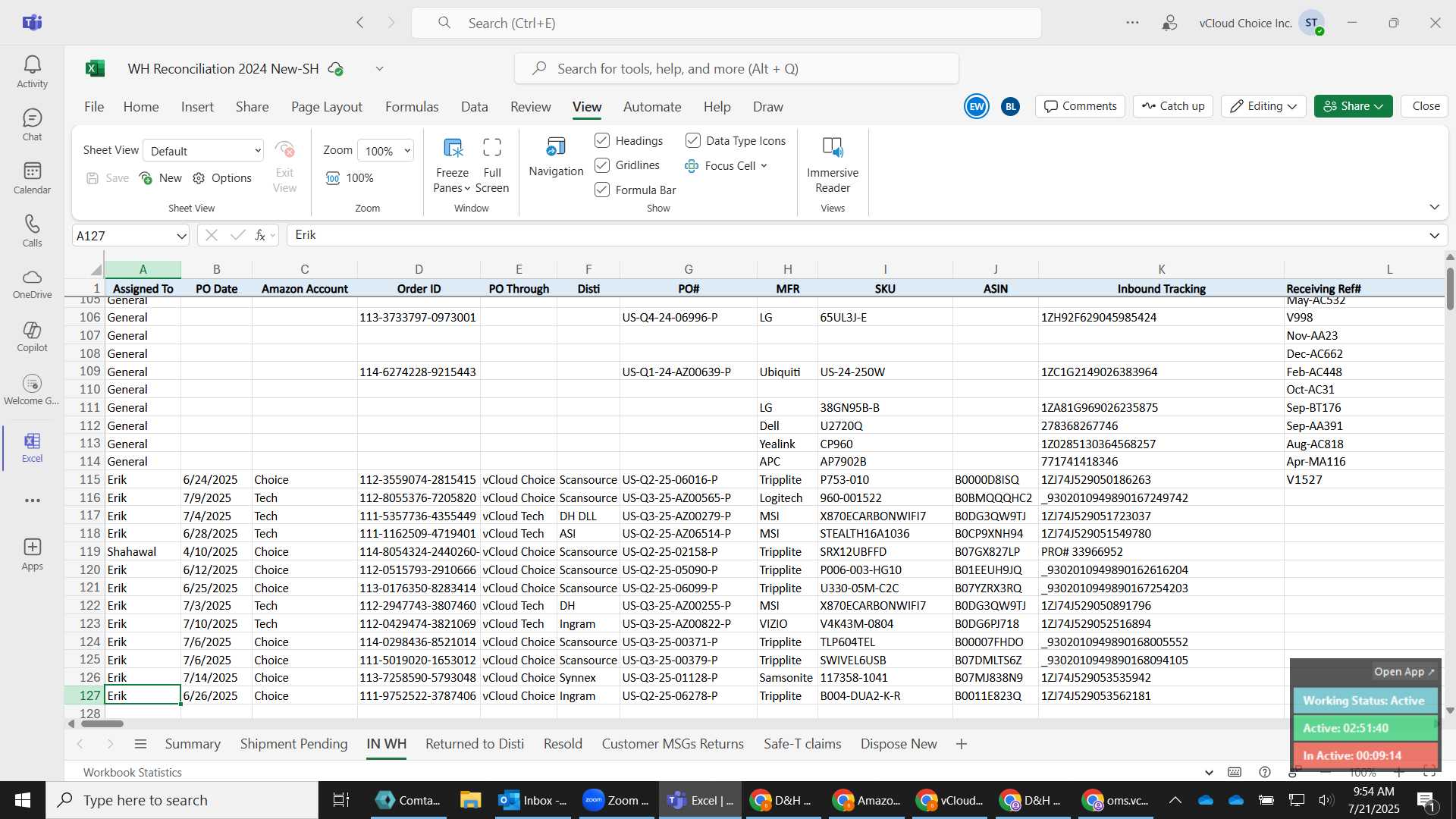This screenshot has height=819, width=1456.
Task: Click the Excel tools search box
Action: (x=736, y=69)
